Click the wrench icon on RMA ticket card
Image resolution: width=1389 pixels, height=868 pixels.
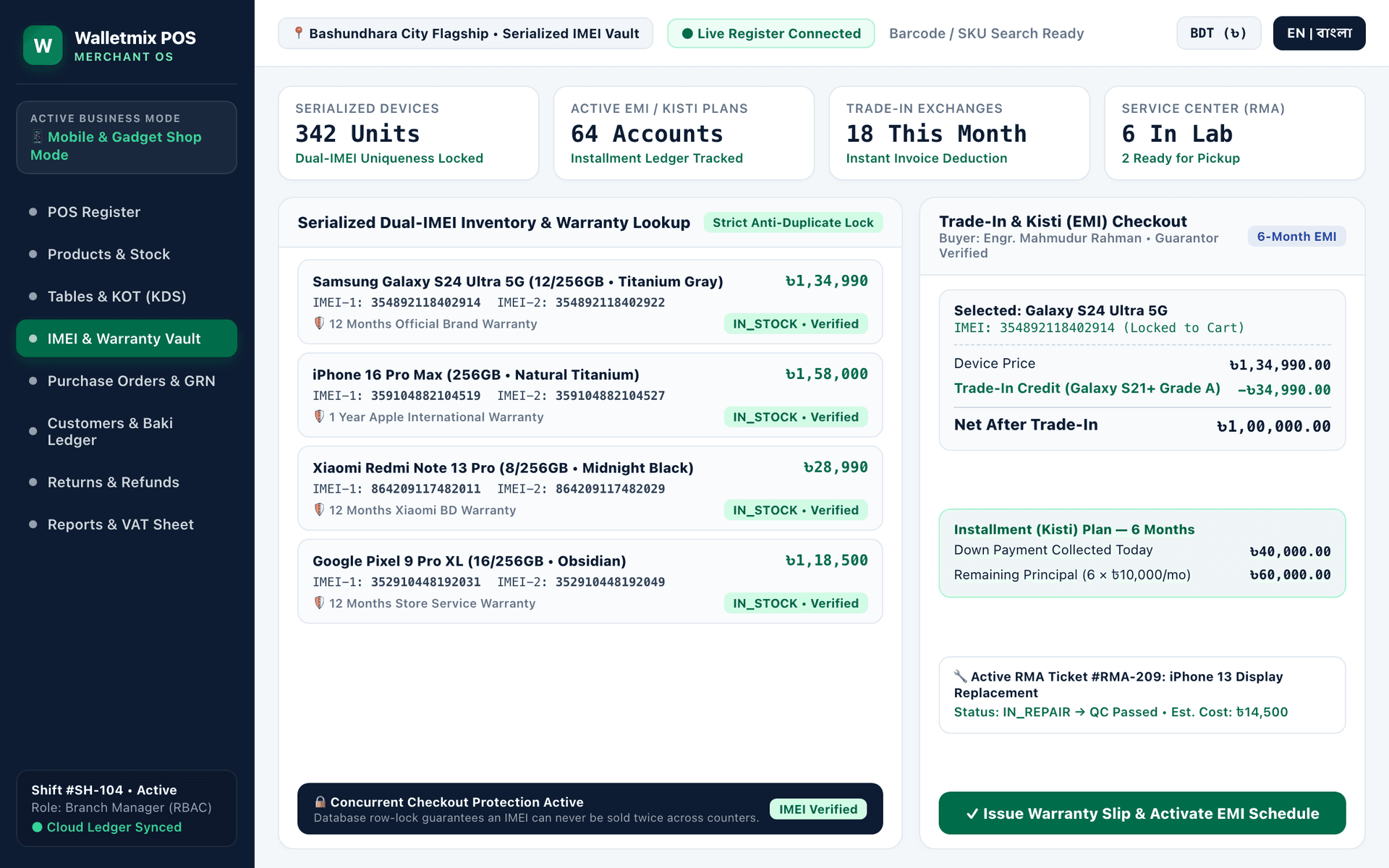(x=960, y=676)
